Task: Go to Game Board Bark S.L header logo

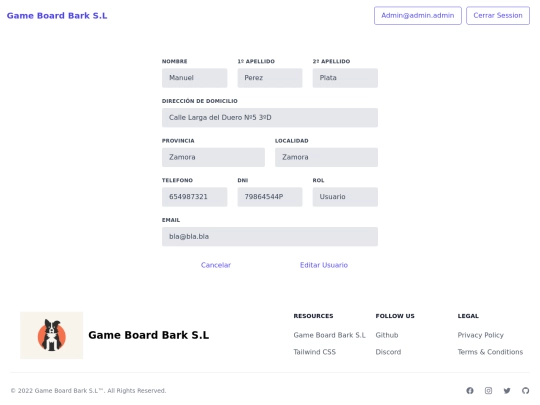Action: pyautogui.click(x=57, y=15)
